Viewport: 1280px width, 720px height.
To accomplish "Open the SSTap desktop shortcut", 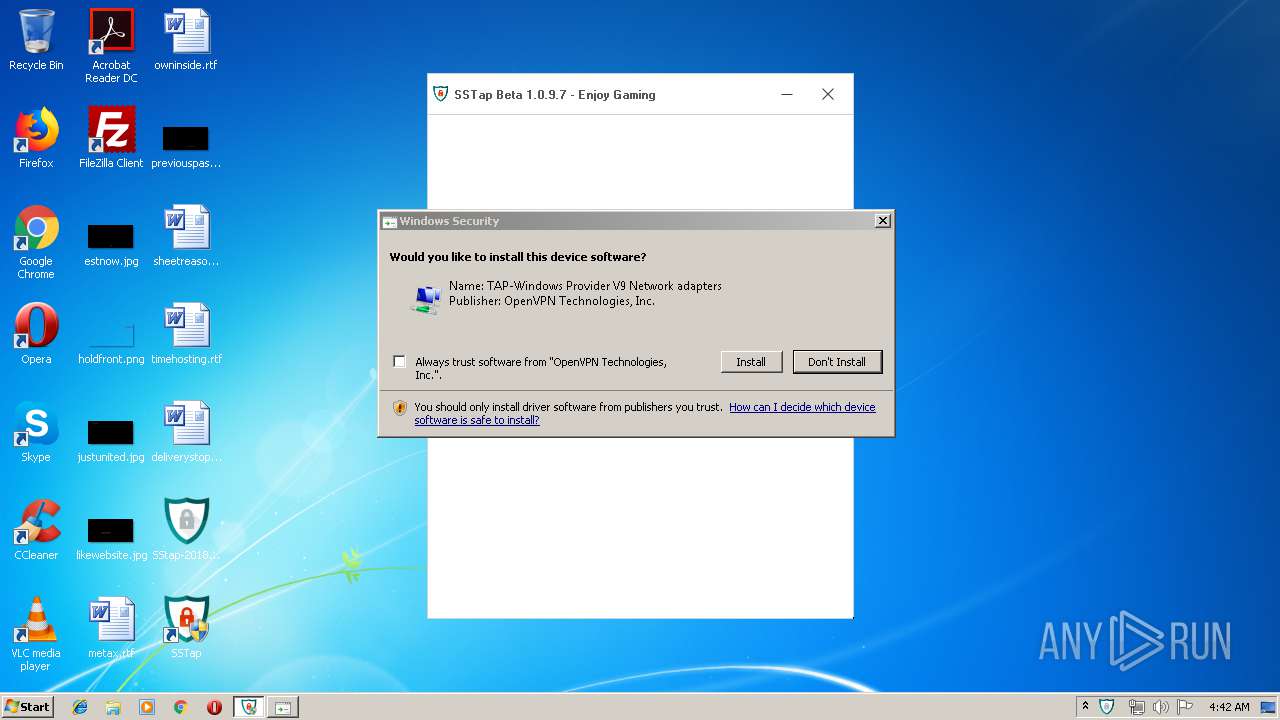I will pos(186,628).
